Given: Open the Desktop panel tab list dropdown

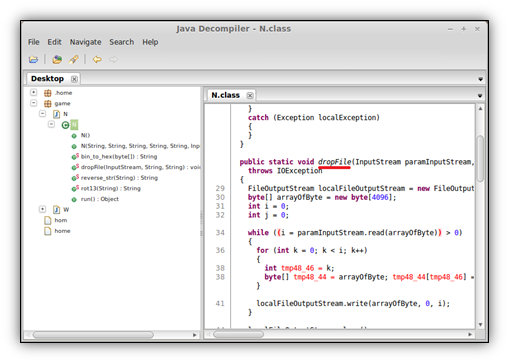Looking at the screenshot, I should 480,79.
